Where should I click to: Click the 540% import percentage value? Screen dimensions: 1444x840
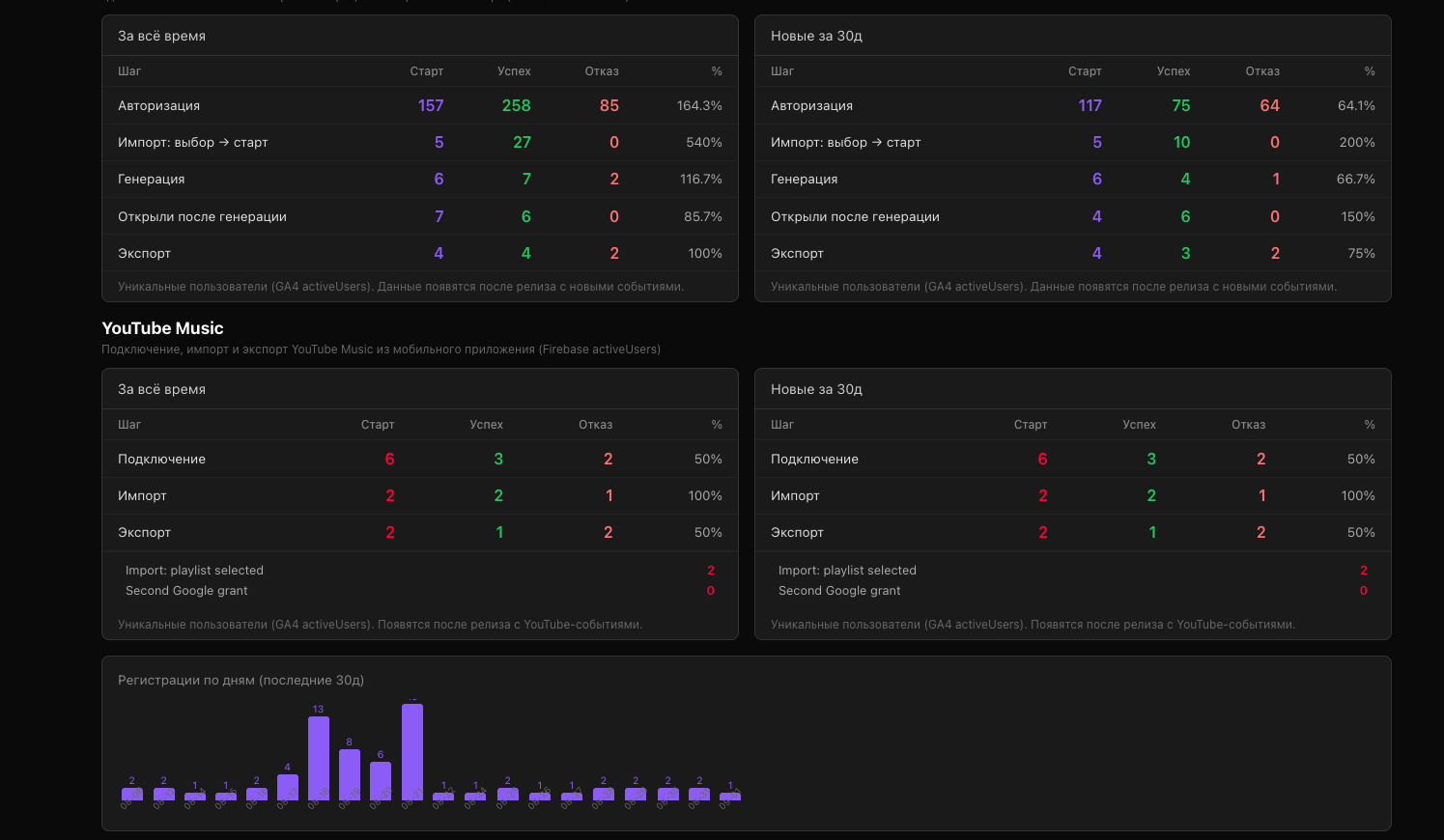click(x=704, y=142)
